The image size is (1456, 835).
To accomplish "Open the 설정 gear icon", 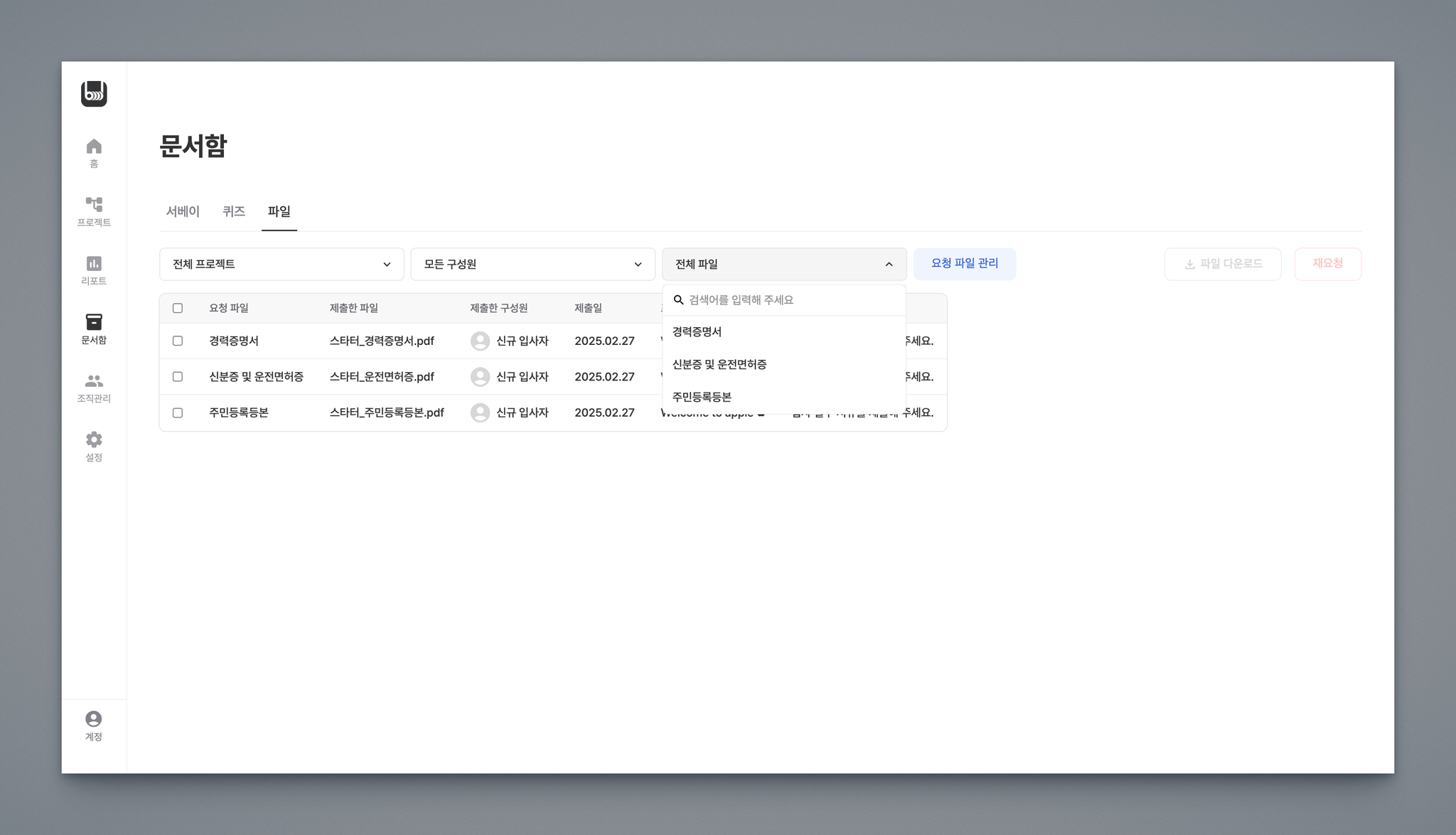I will click(94, 440).
